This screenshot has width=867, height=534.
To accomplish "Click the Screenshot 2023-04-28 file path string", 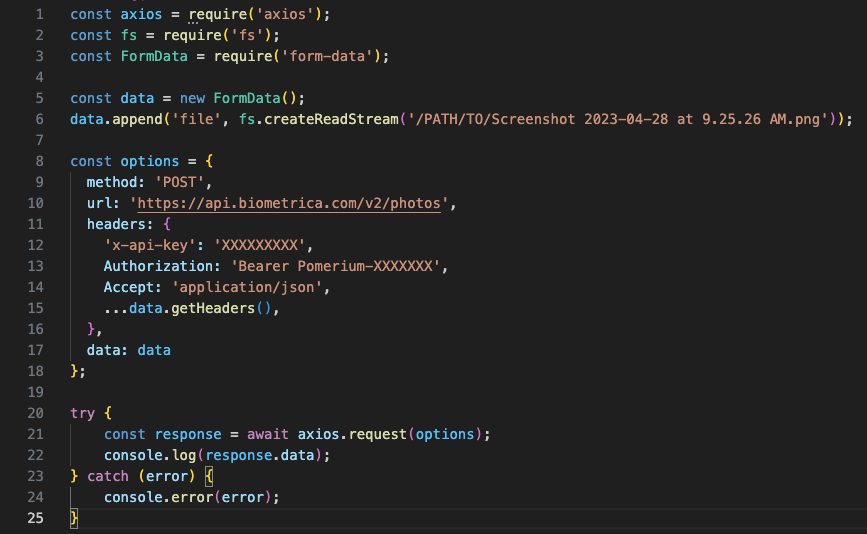I will (x=618, y=119).
